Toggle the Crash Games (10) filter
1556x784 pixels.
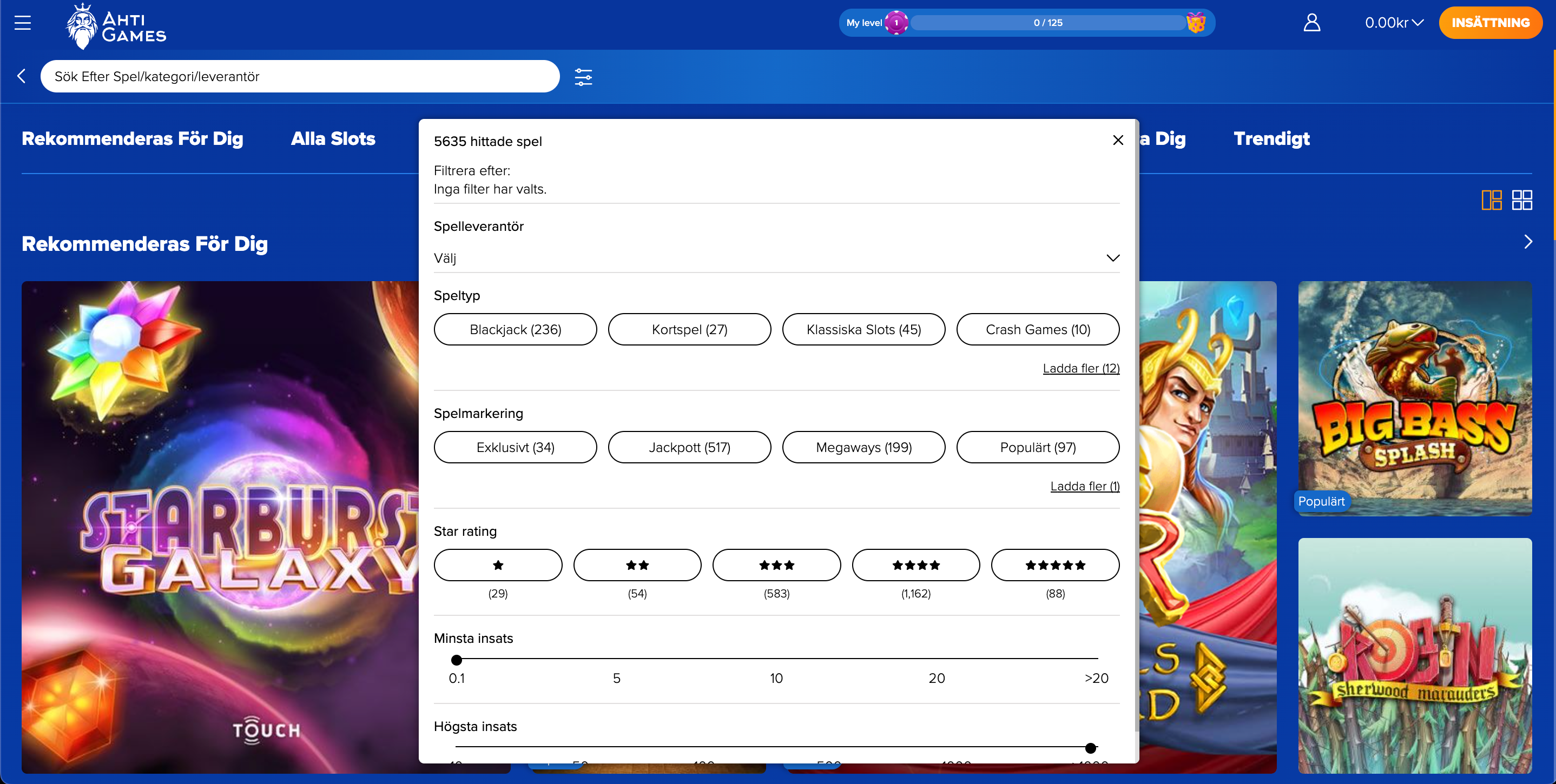[1038, 329]
